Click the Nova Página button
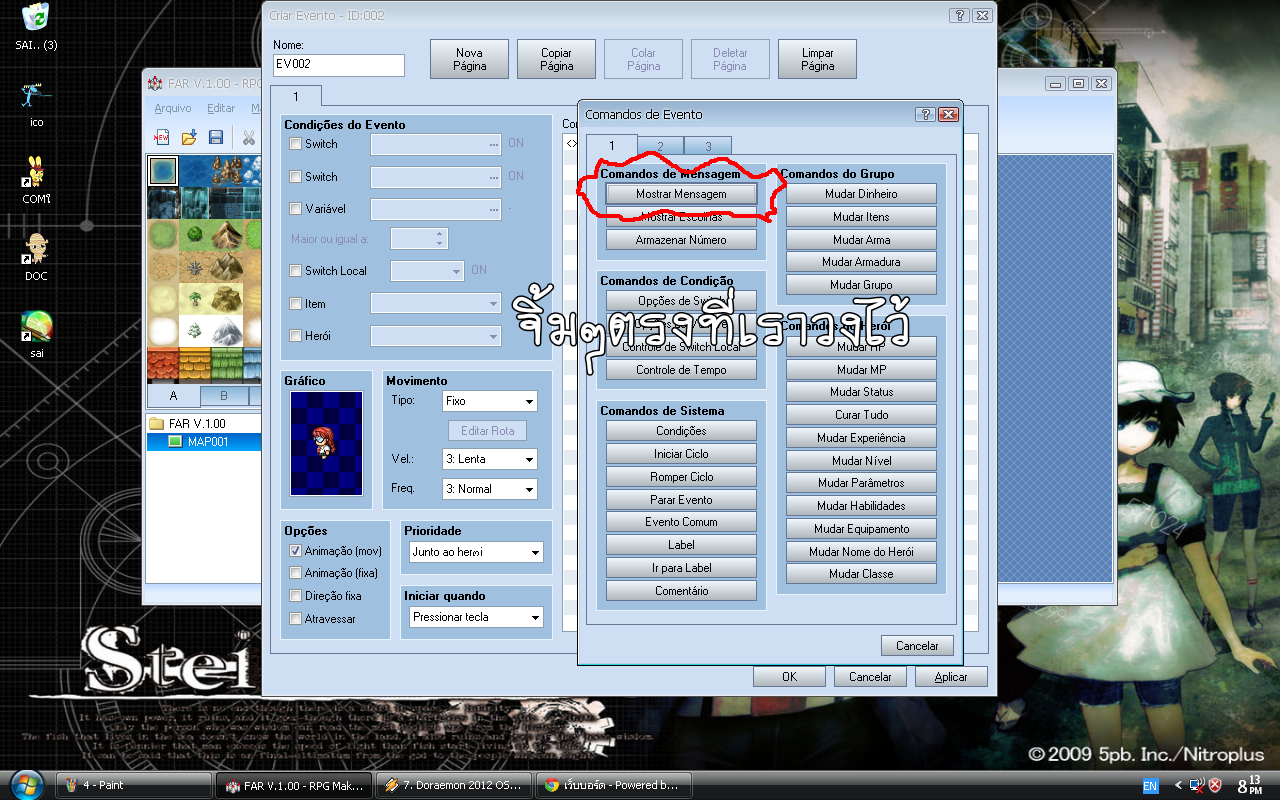 [x=469, y=59]
